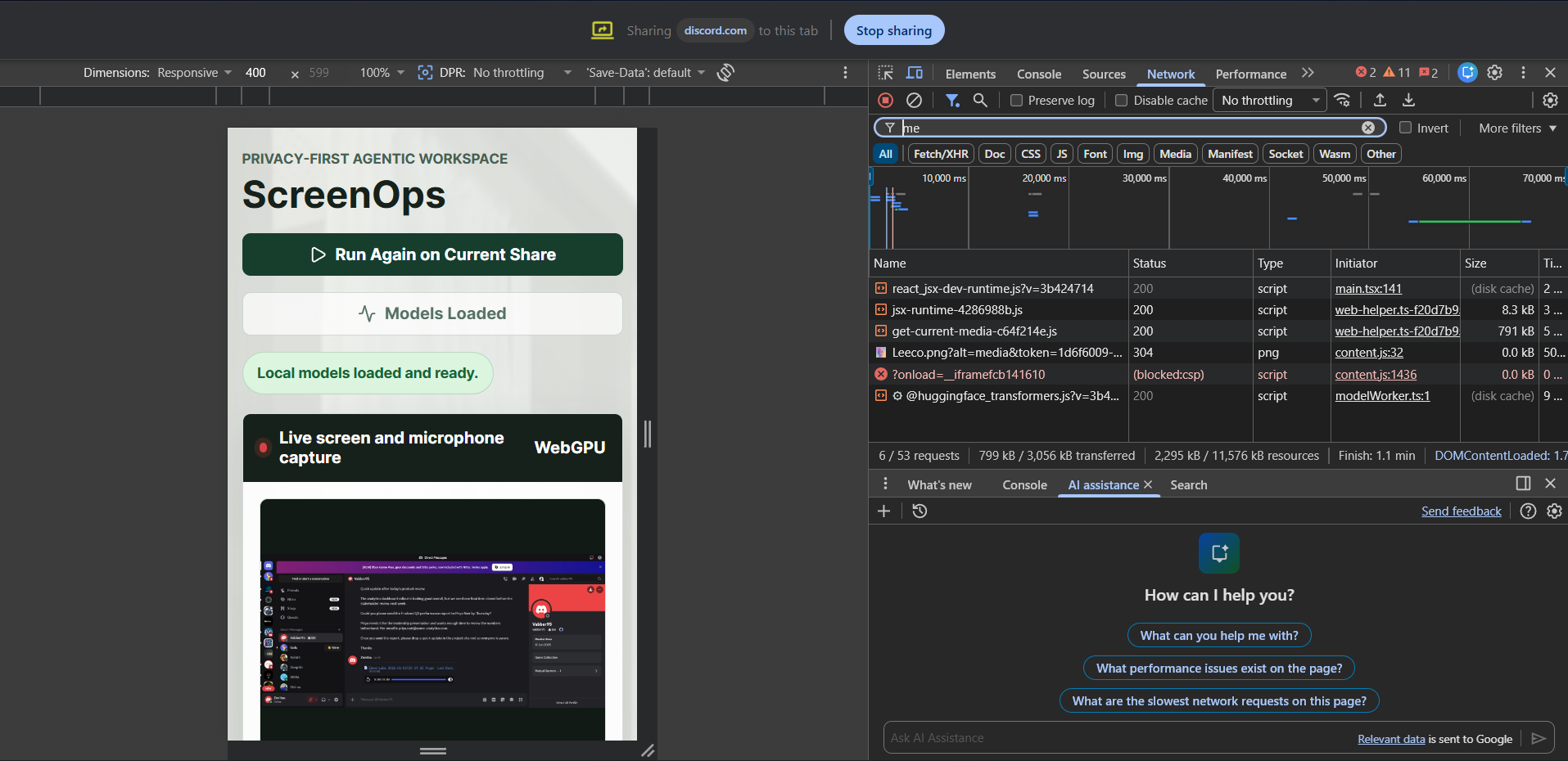Click the warnings count indicator
Image resolution: width=1568 pixels, height=761 pixels.
(1397, 73)
